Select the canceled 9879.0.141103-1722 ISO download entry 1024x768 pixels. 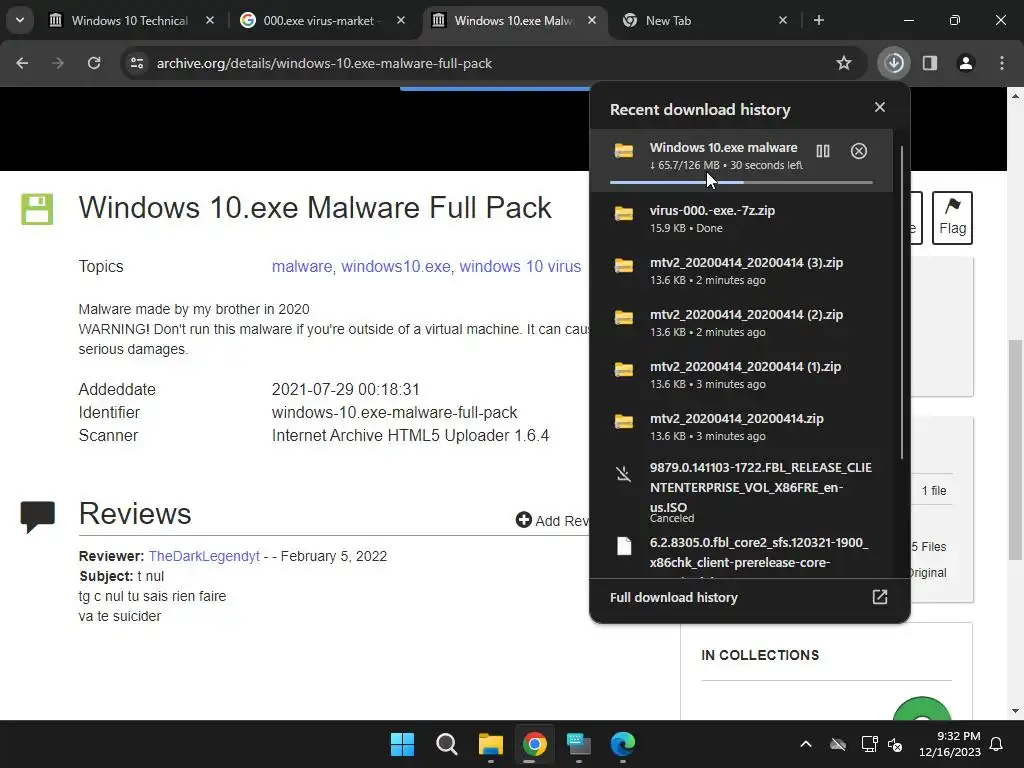[x=741, y=493]
